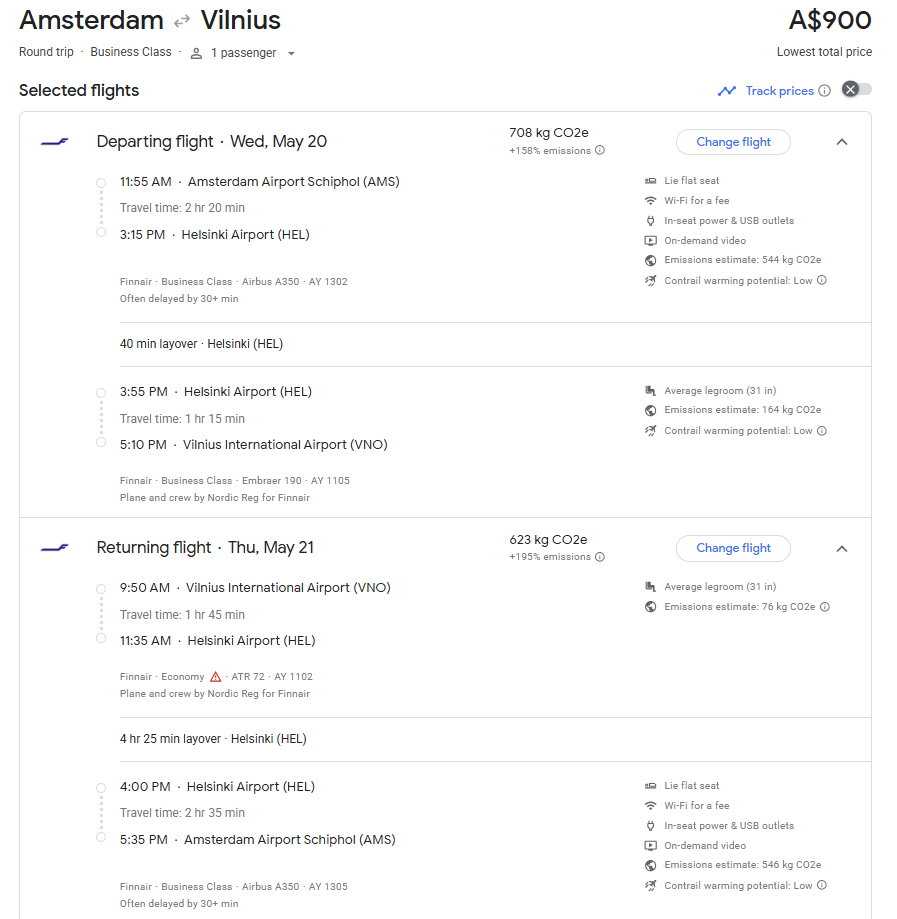The height and width of the screenshot is (919, 897).
Task: Click the swap airports arrows icon
Action: click(182, 19)
